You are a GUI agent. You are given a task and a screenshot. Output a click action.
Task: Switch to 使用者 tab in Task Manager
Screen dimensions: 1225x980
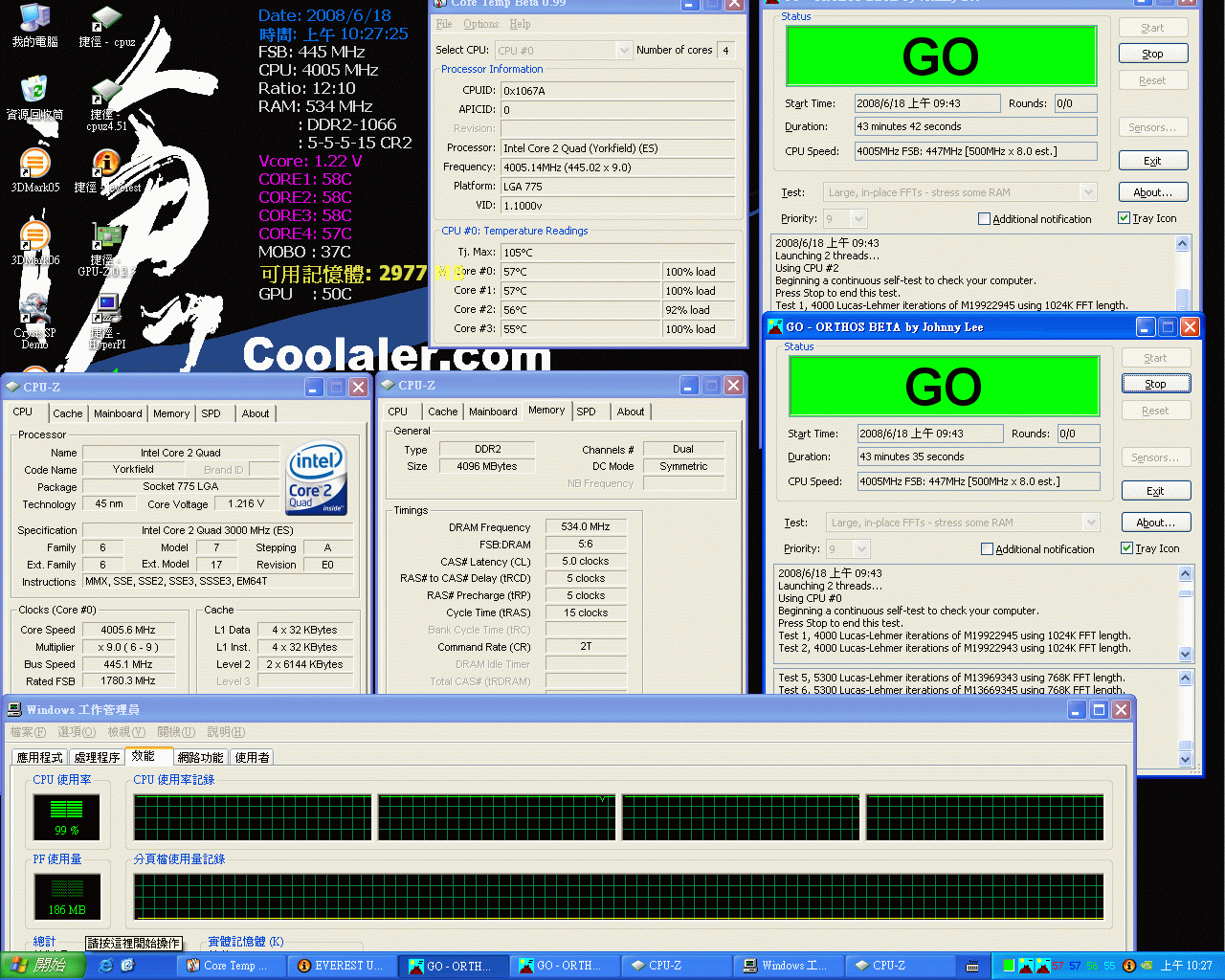pyautogui.click(x=252, y=757)
